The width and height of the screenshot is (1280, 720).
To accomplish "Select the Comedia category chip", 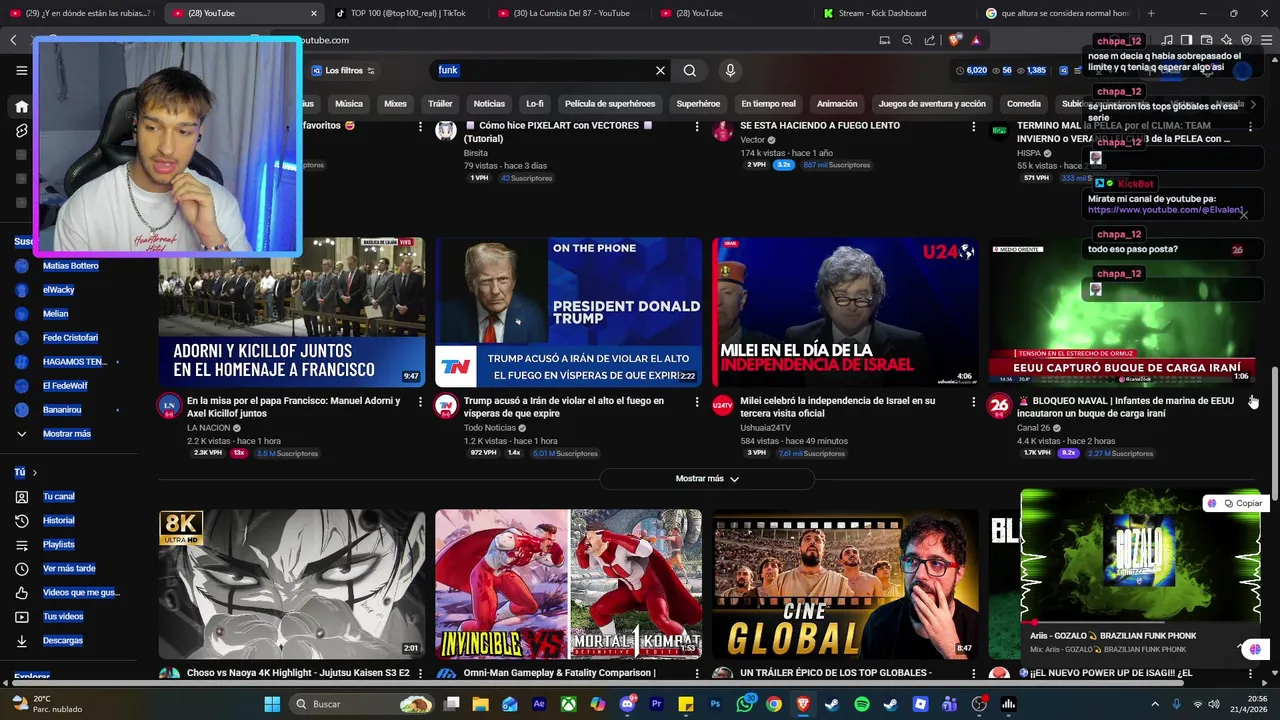I will (1024, 104).
